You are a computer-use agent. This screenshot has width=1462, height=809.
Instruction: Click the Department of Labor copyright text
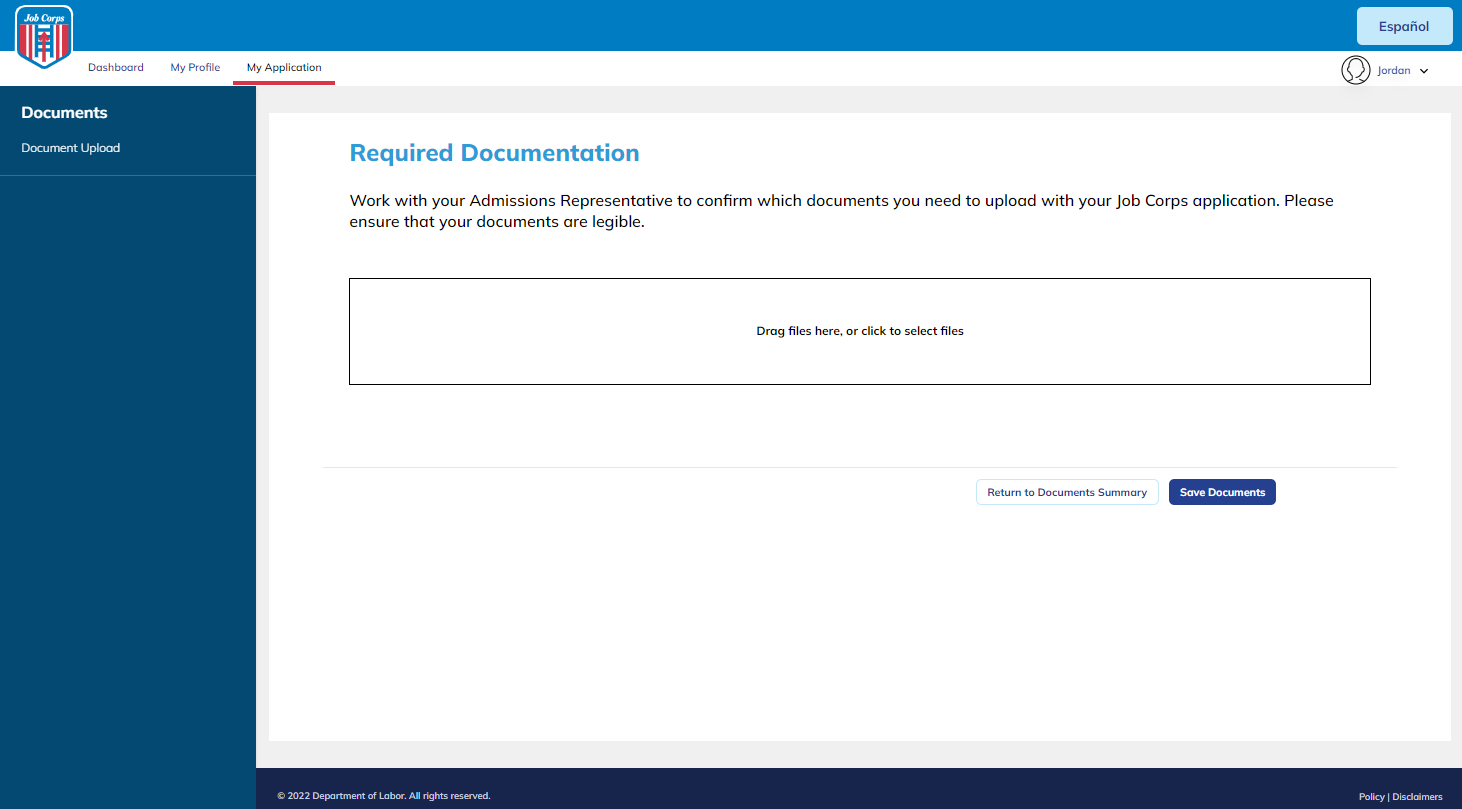coord(383,796)
